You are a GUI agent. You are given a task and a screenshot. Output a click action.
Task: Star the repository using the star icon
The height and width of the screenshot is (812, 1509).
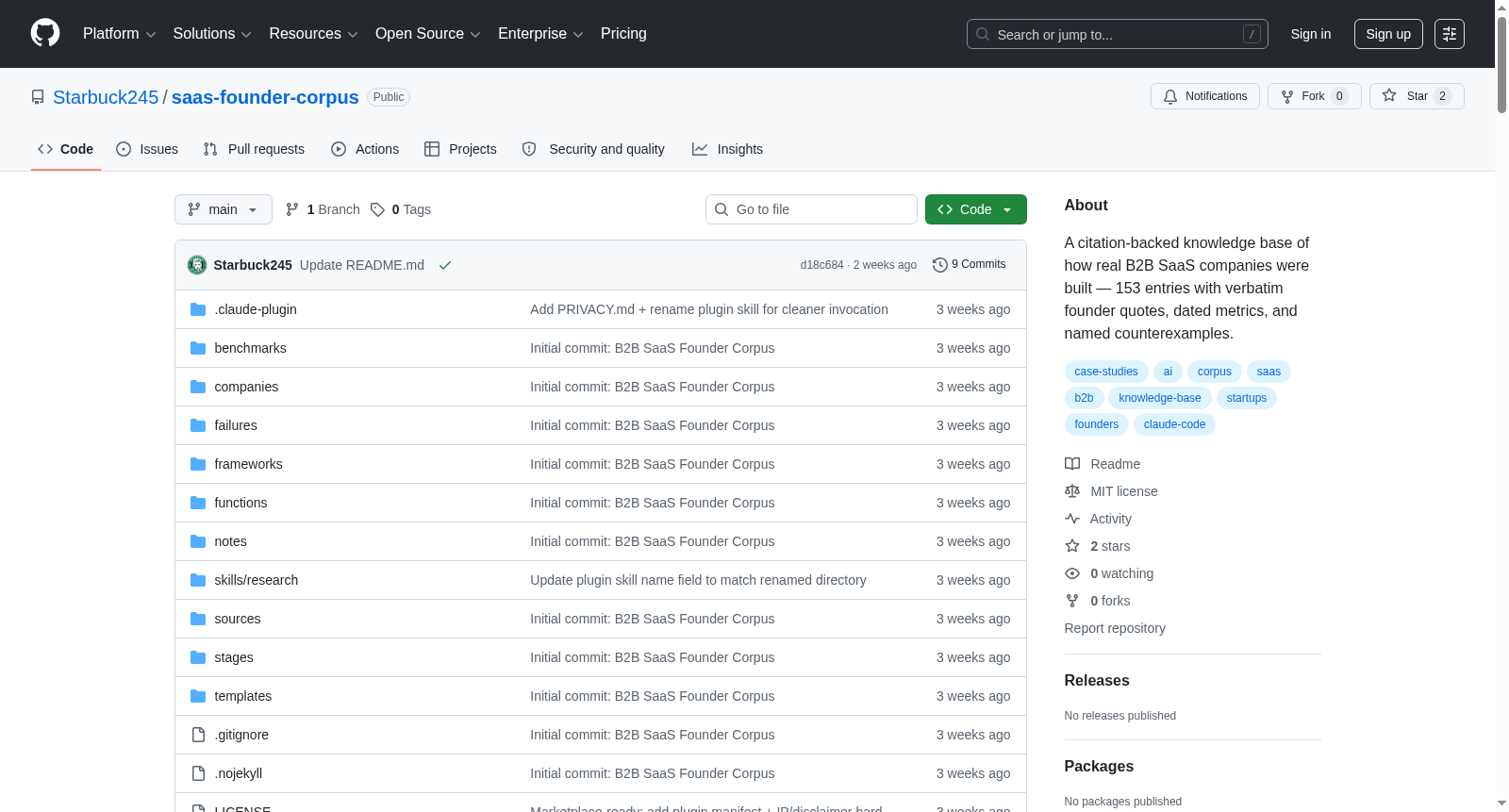[1389, 95]
